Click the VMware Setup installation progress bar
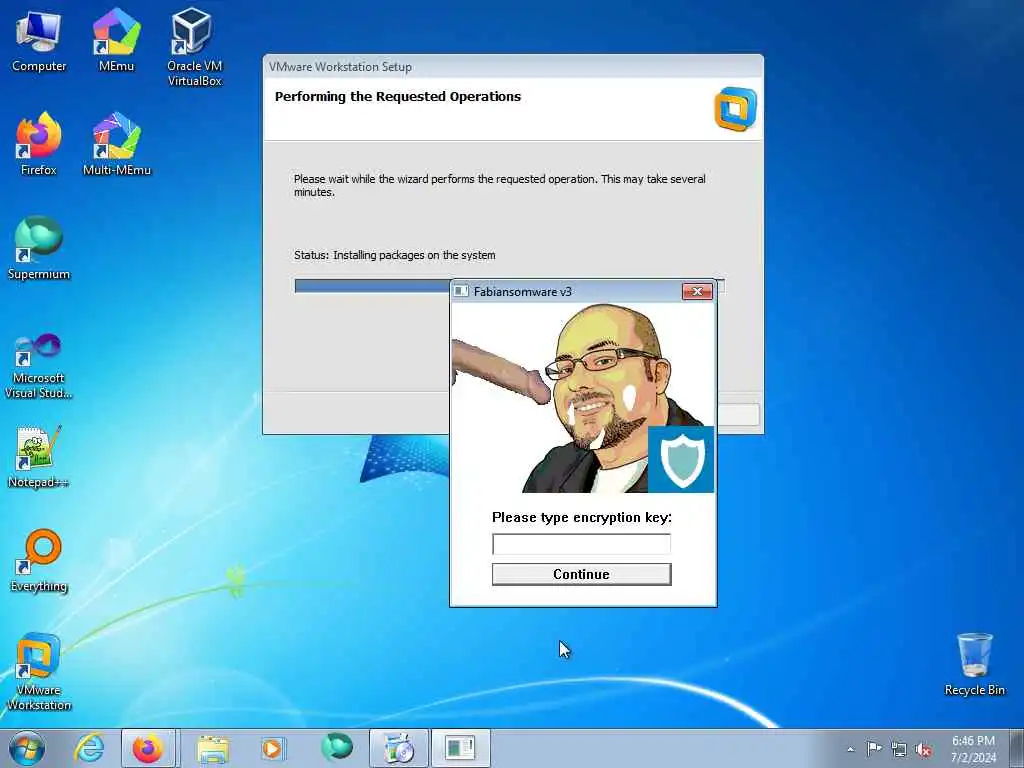The width and height of the screenshot is (1024, 768). [x=509, y=286]
